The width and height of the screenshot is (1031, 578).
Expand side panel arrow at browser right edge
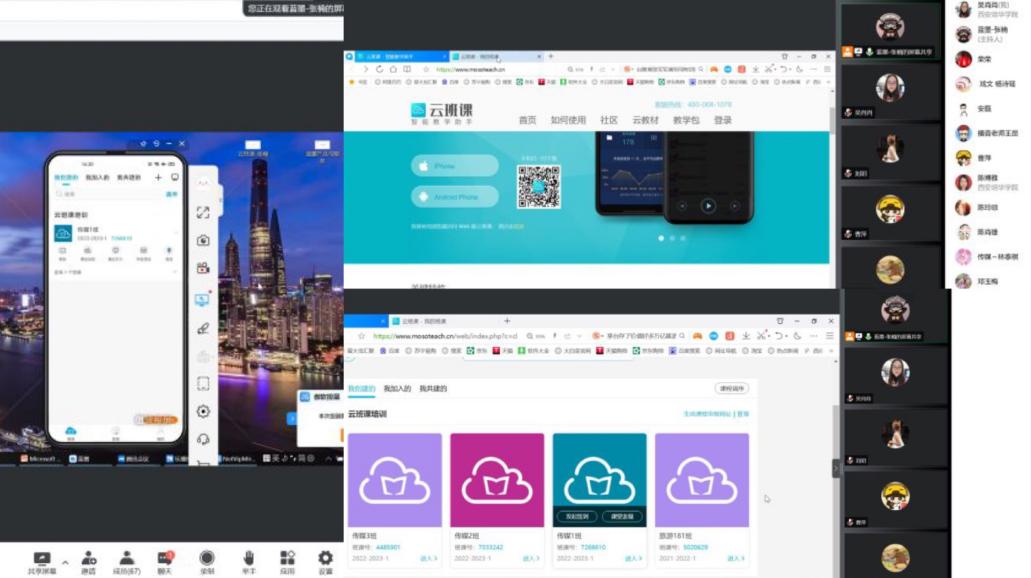click(x=836, y=468)
